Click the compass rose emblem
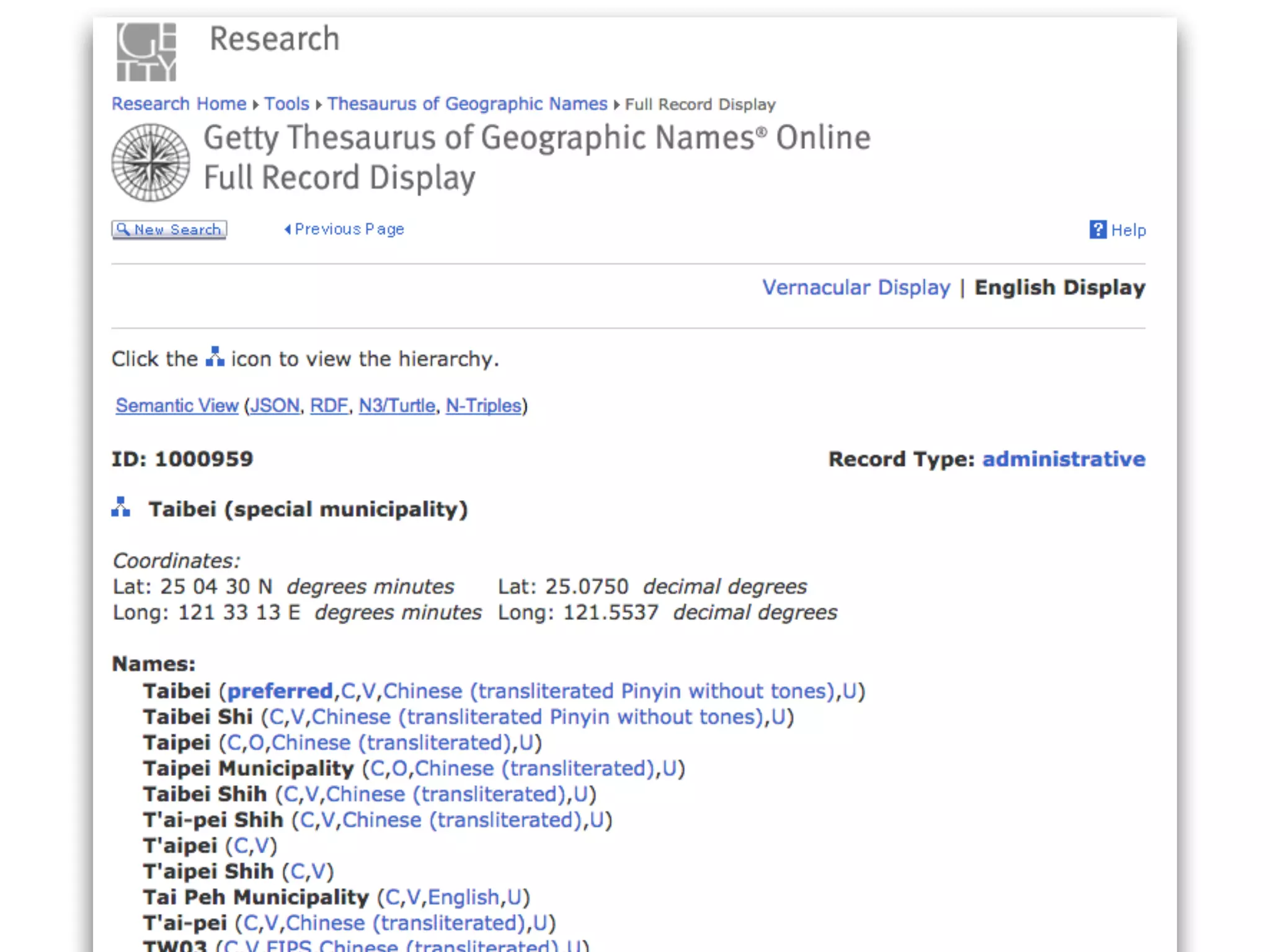Screen dimensions: 1270x952 pyautogui.click(x=151, y=162)
